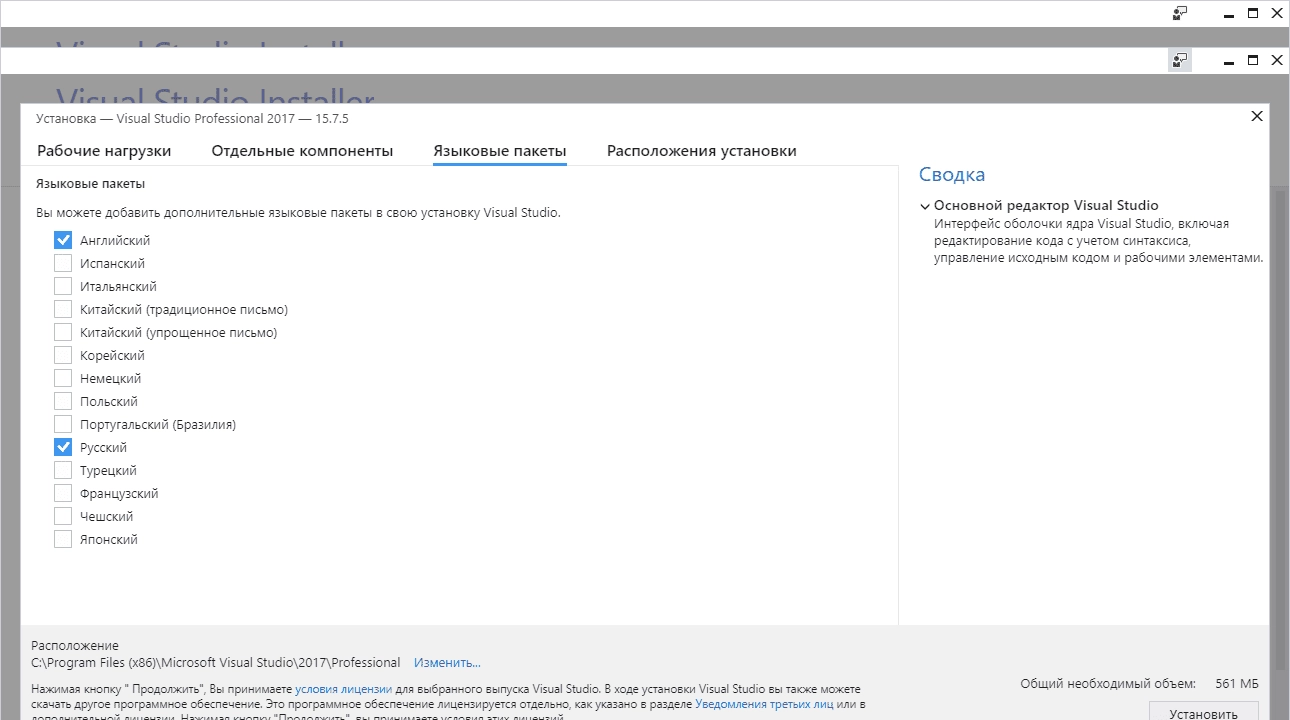Minimize the front Visual Studio Installer window
1290x720 pixels.
1229,61
